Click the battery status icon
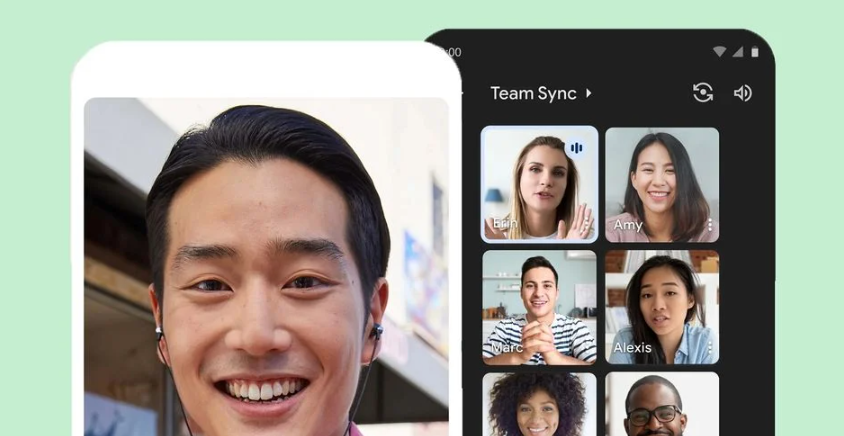Screen dimensions: 844x436 (x=754, y=52)
